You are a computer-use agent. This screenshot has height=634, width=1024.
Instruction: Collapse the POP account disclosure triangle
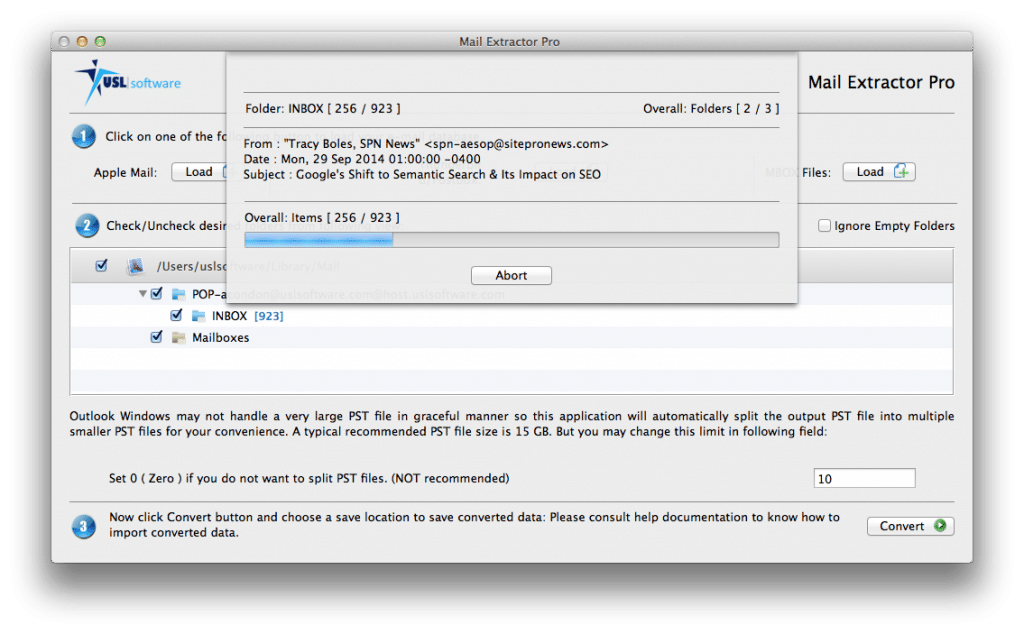pos(143,293)
